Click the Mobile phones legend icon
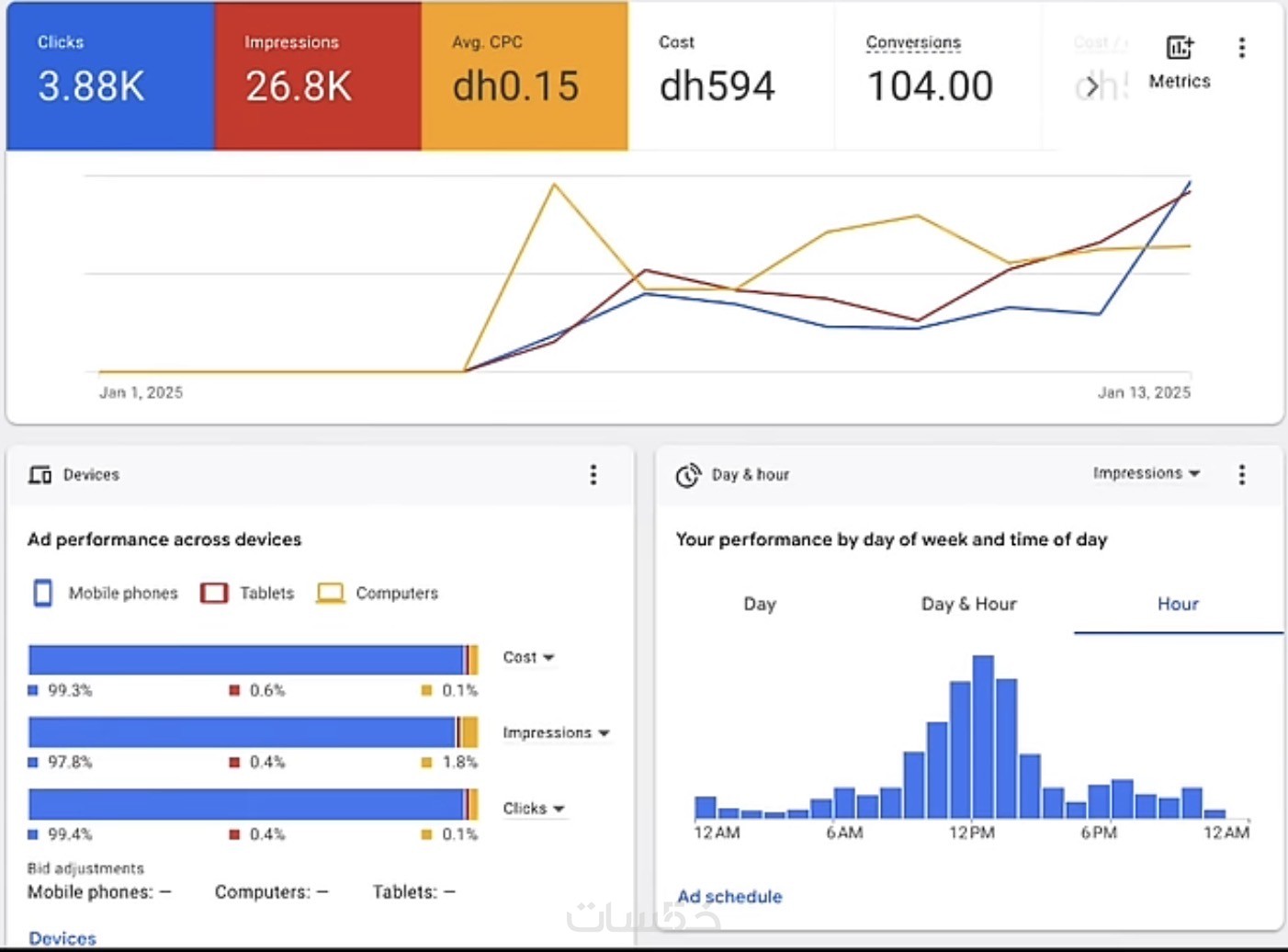The height and width of the screenshot is (952, 1288). coord(42,593)
